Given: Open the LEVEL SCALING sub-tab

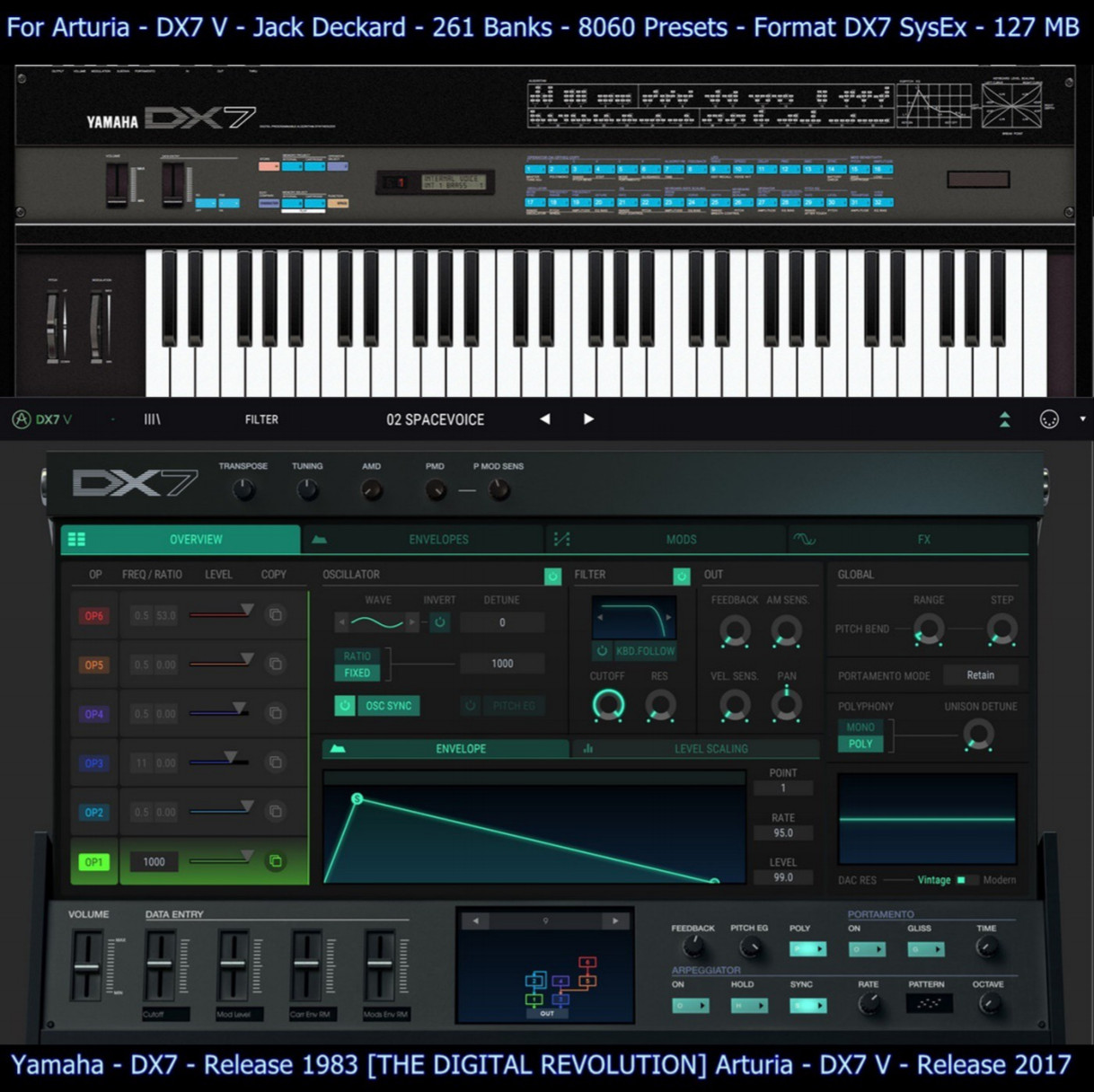Looking at the screenshot, I should tap(696, 748).
